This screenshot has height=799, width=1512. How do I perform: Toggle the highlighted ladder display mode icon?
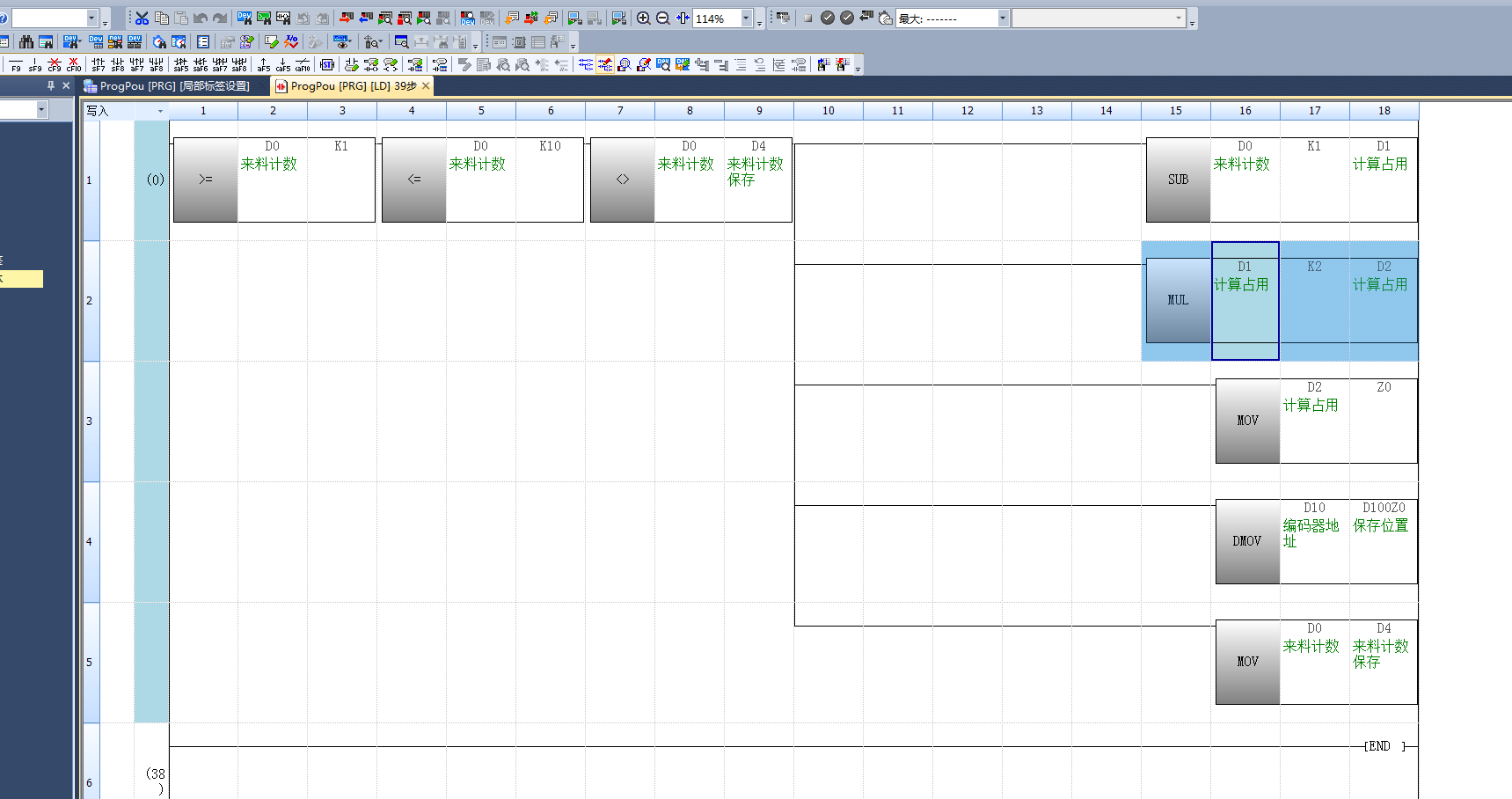(605, 65)
